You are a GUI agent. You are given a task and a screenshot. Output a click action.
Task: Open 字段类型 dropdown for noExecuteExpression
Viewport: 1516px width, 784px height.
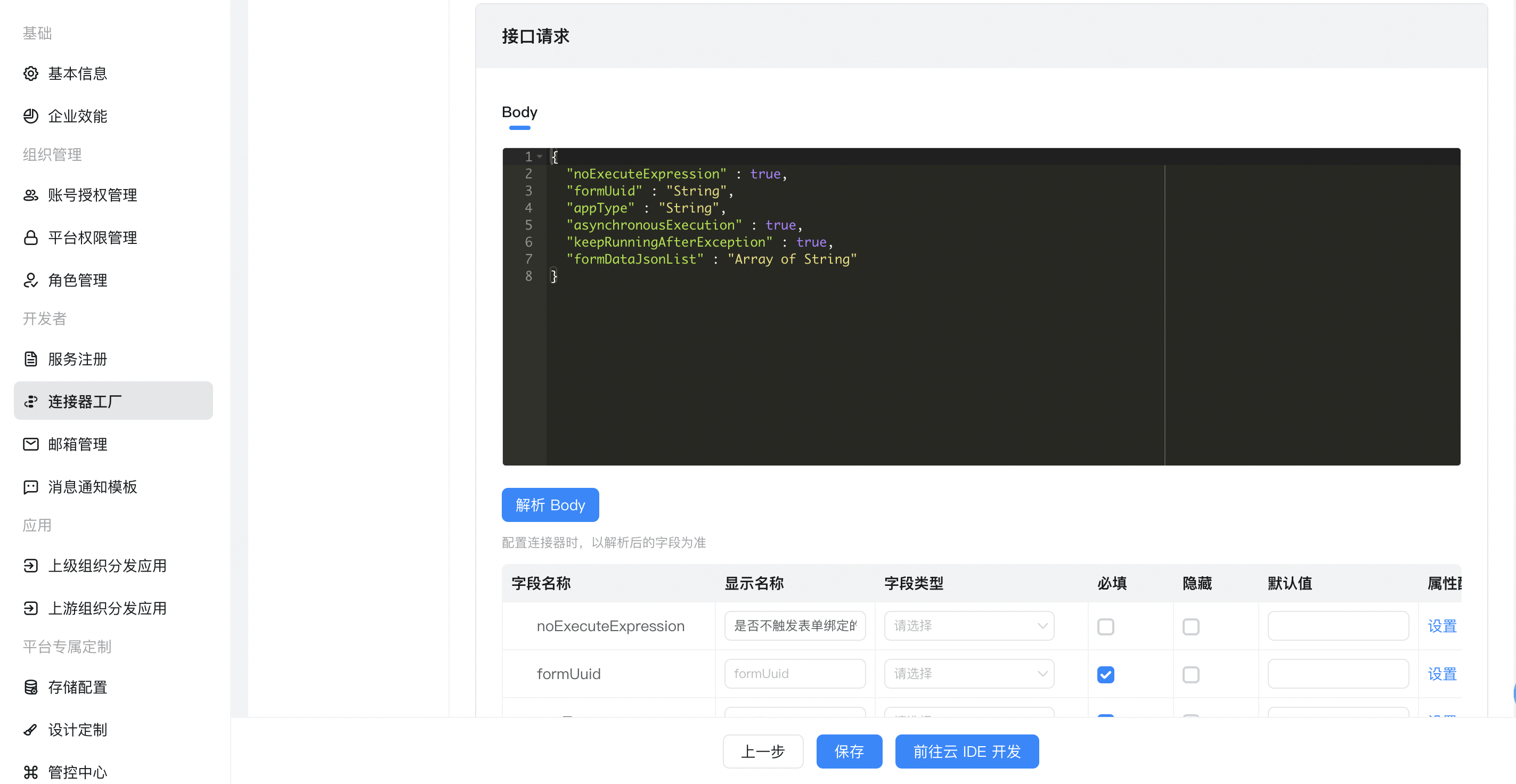pos(969,626)
